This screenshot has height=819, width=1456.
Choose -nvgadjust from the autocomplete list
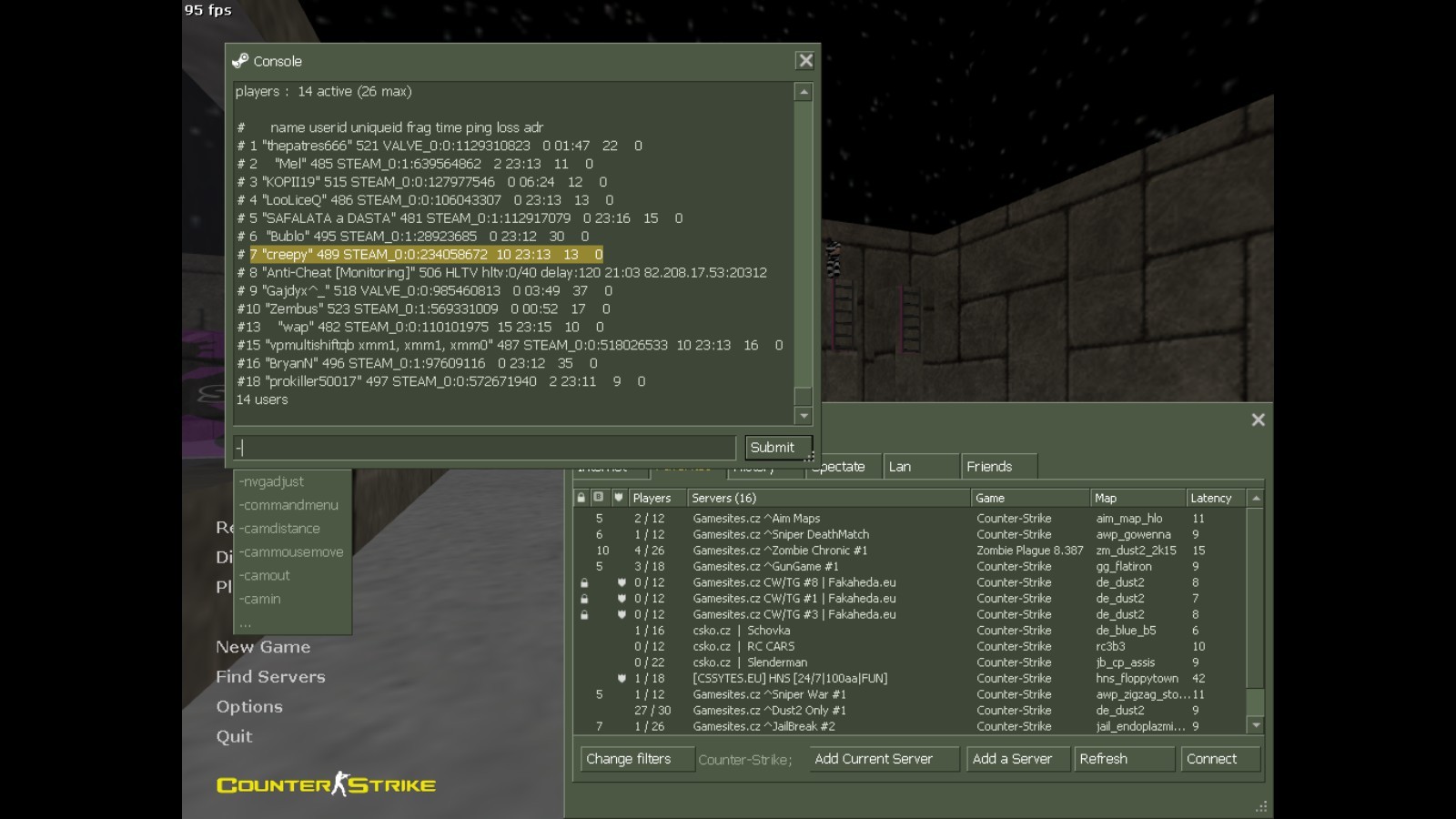pos(271,481)
